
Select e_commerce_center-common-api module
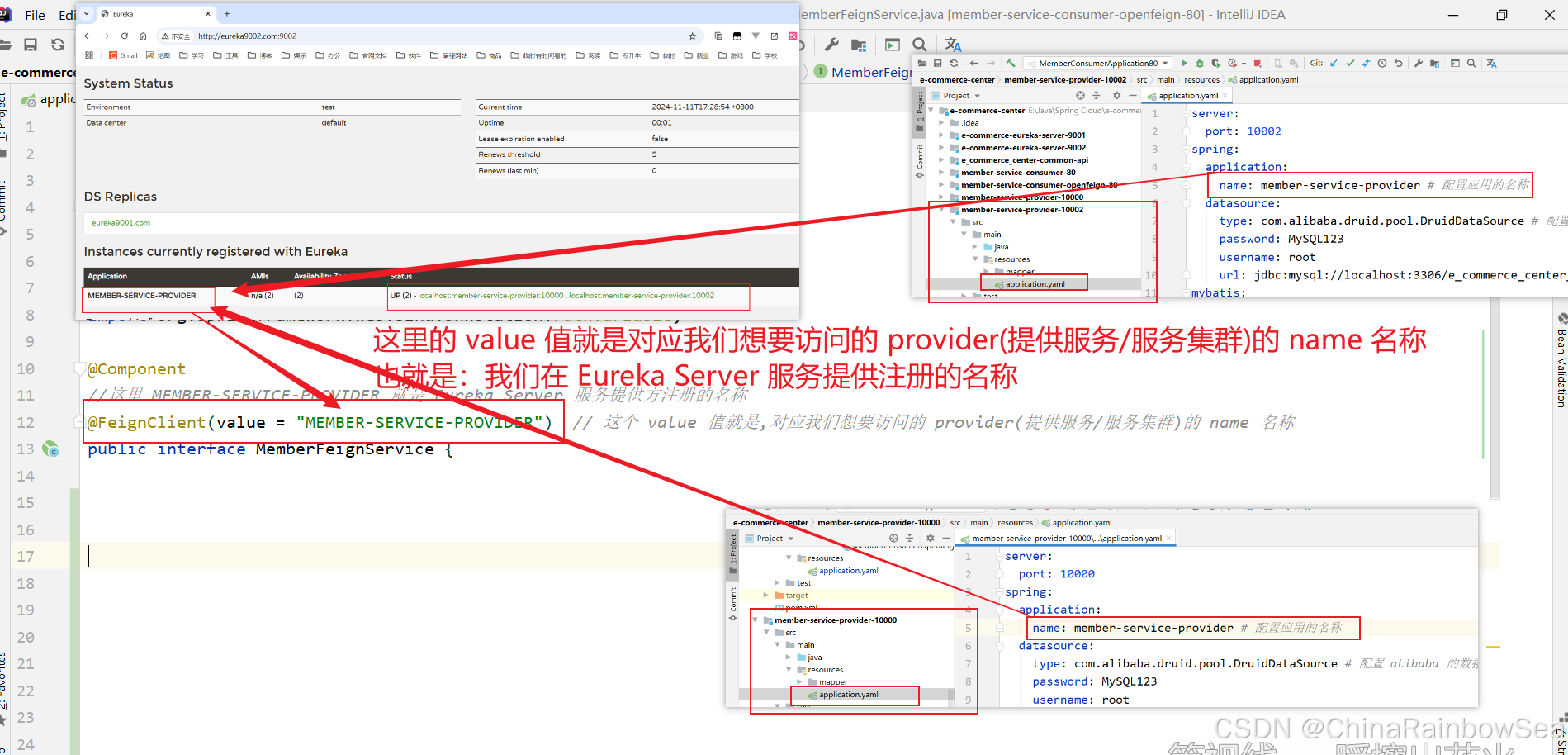[1025, 160]
